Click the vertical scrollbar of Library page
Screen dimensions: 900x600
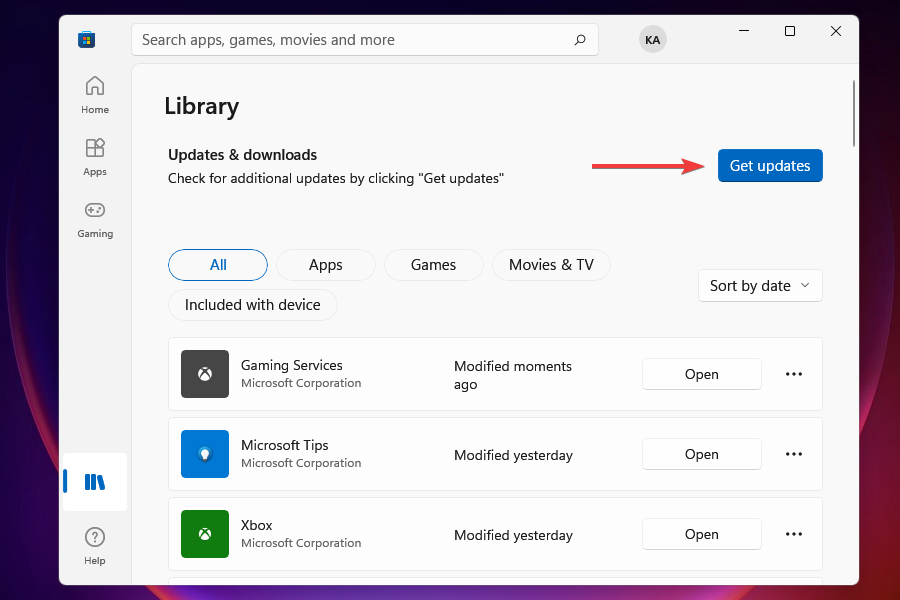click(x=854, y=114)
